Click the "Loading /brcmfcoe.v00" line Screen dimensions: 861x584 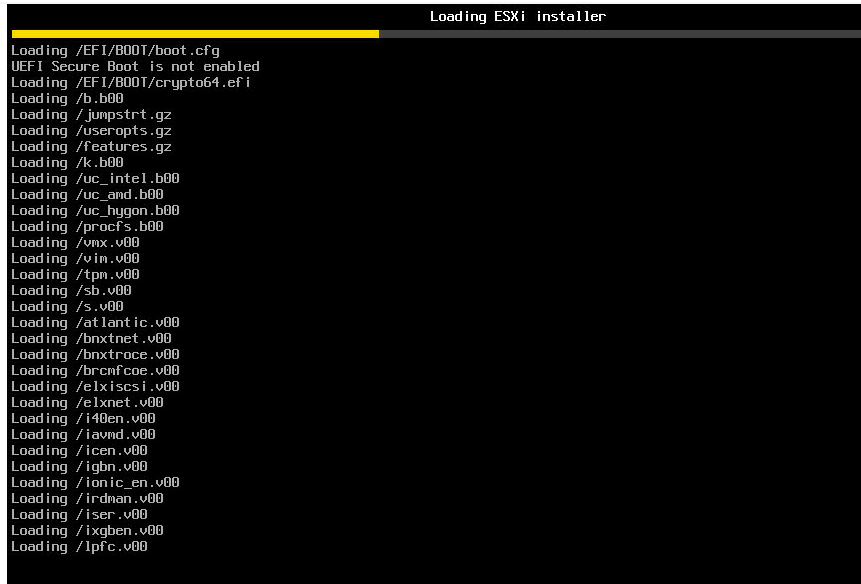pos(95,370)
